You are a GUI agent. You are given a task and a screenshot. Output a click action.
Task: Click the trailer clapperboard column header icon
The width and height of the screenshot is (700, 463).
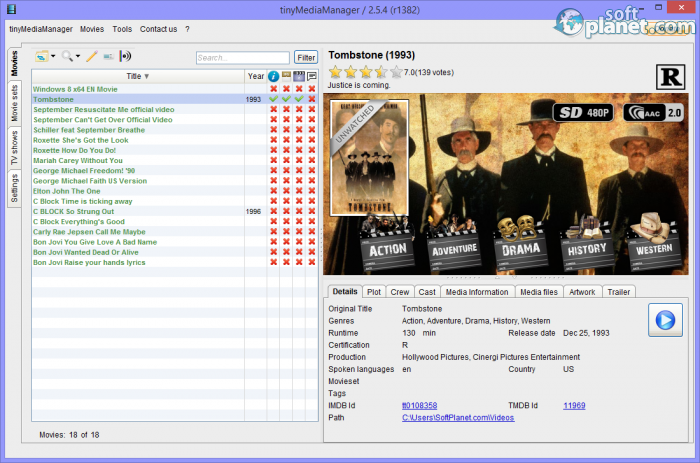(299, 76)
